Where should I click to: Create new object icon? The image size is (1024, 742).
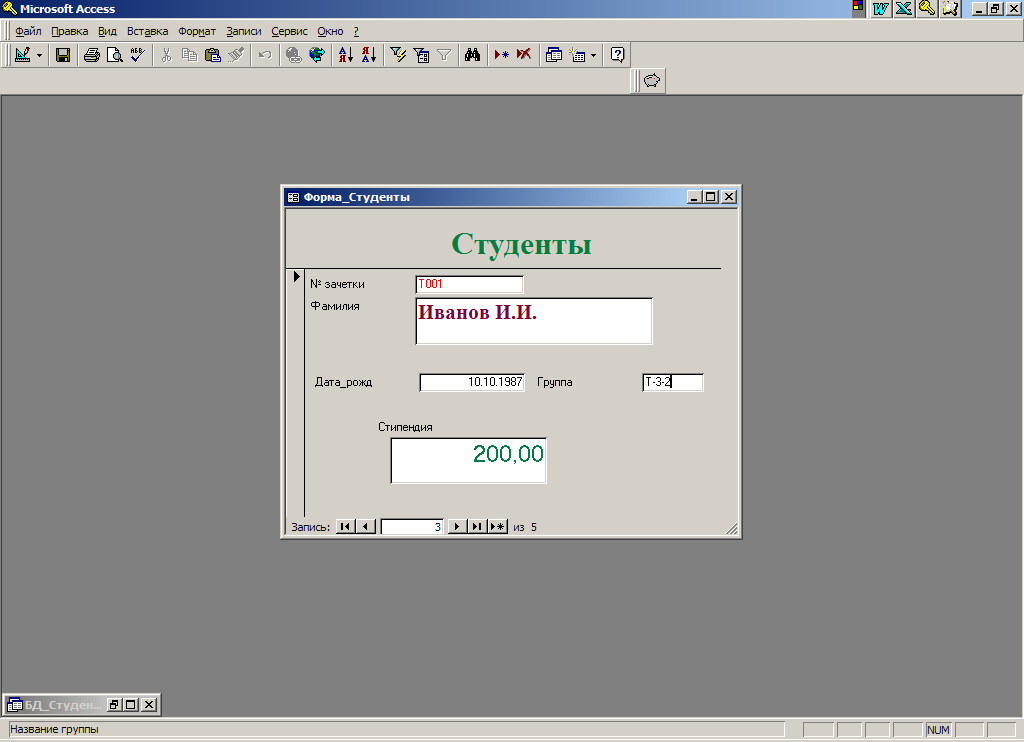(577, 55)
